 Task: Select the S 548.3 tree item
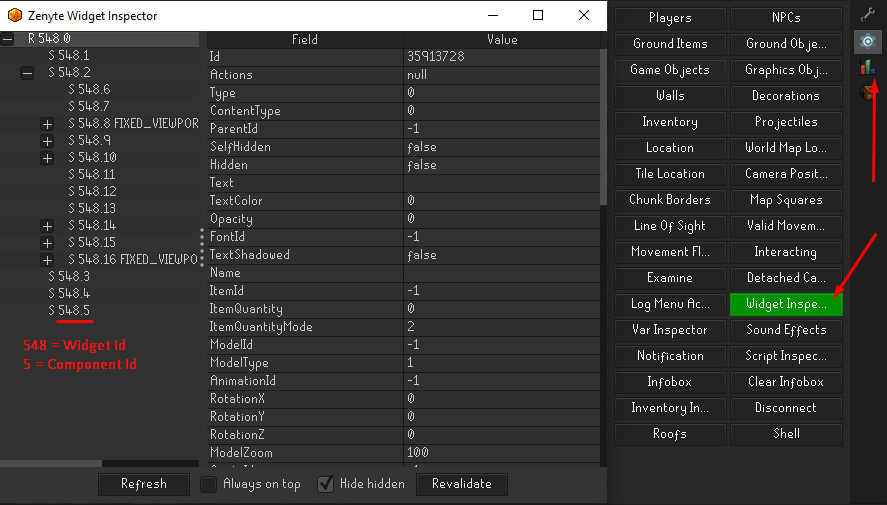click(x=69, y=276)
